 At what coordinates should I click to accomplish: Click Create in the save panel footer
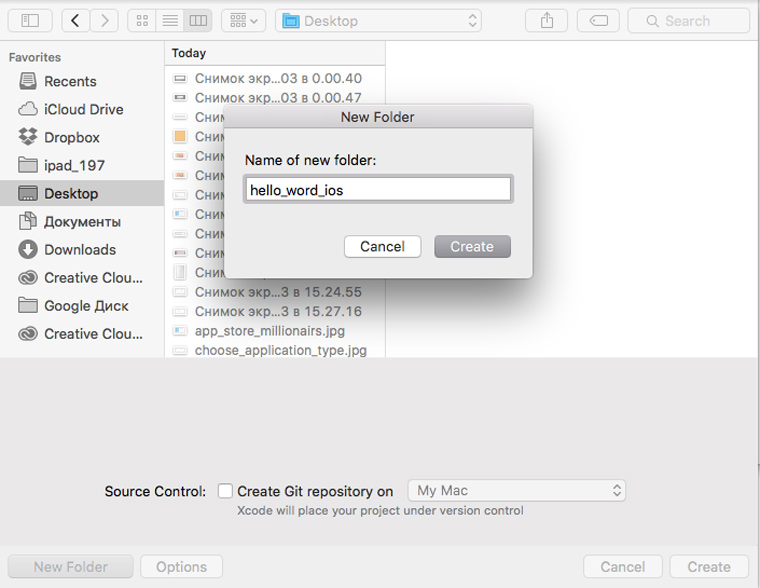pyautogui.click(x=709, y=567)
